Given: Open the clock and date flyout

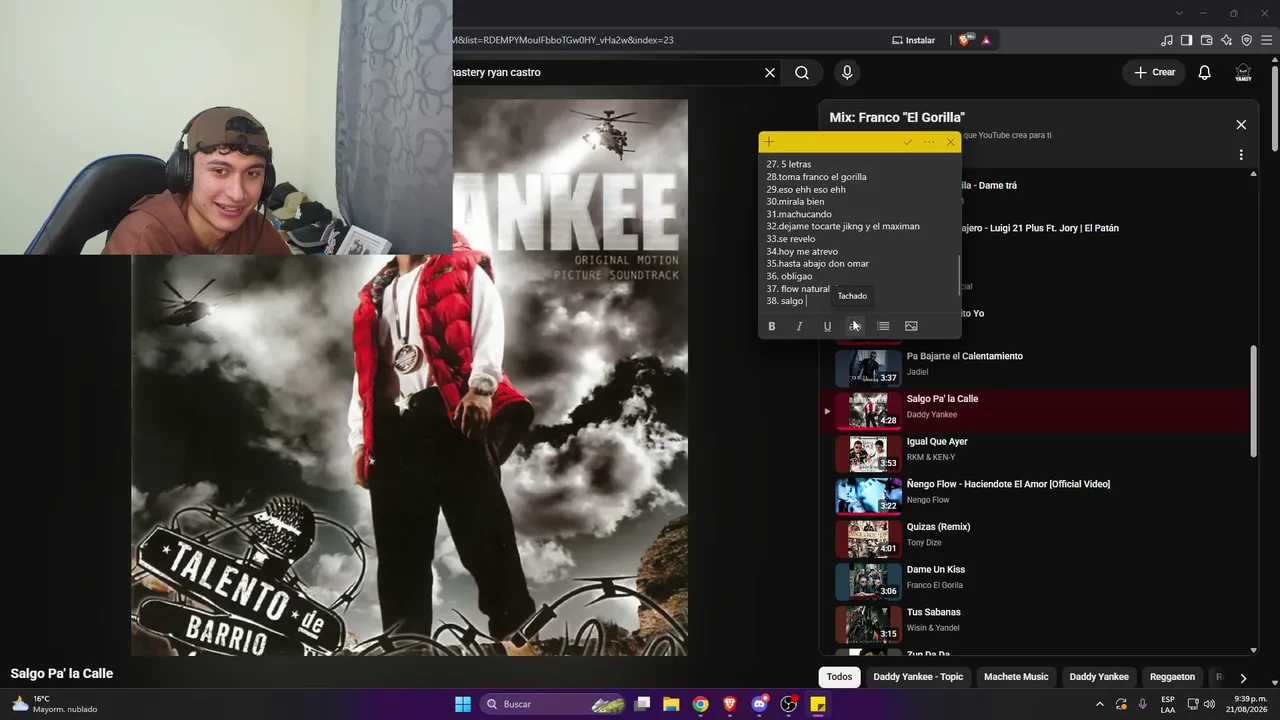Looking at the screenshot, I should 1250,704.
